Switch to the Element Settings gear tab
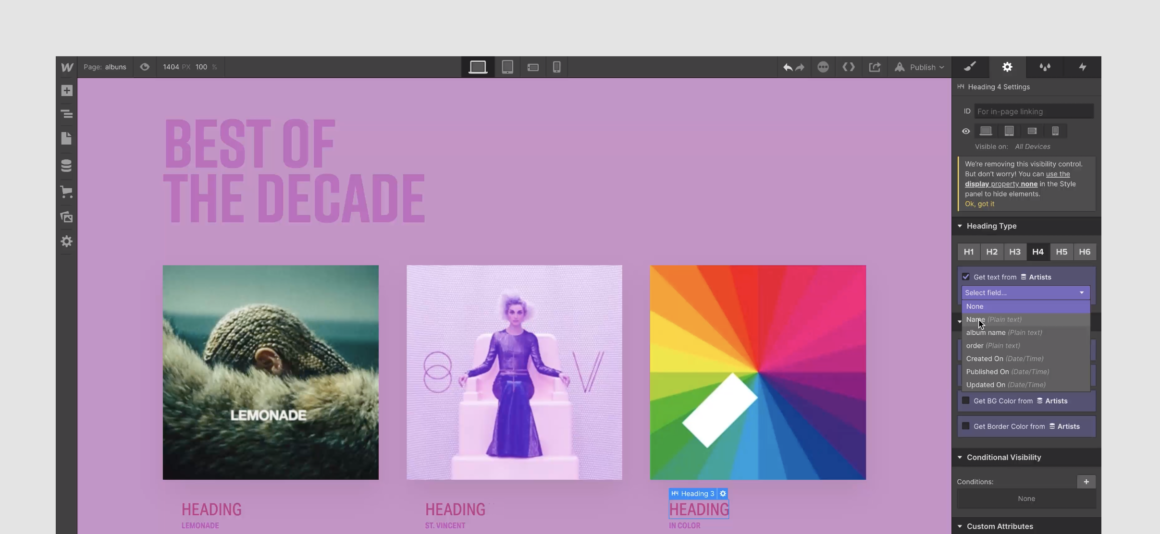 coord(1007,67)
